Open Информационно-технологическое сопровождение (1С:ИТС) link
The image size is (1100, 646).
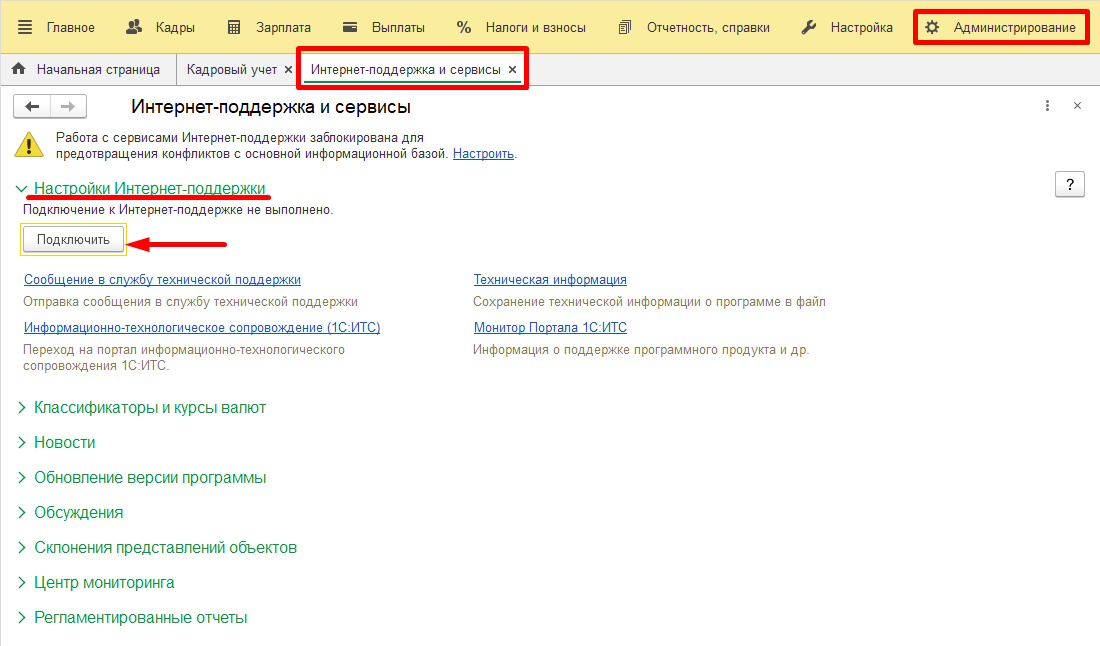202,327
